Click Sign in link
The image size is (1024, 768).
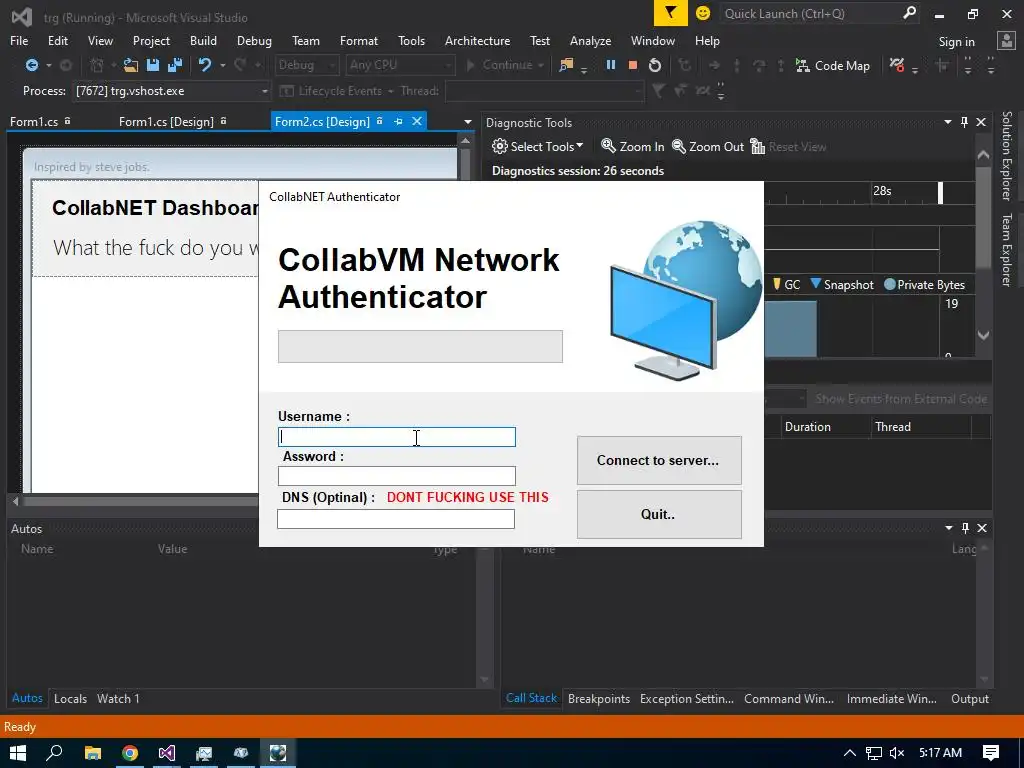click(x=956, y=41)
